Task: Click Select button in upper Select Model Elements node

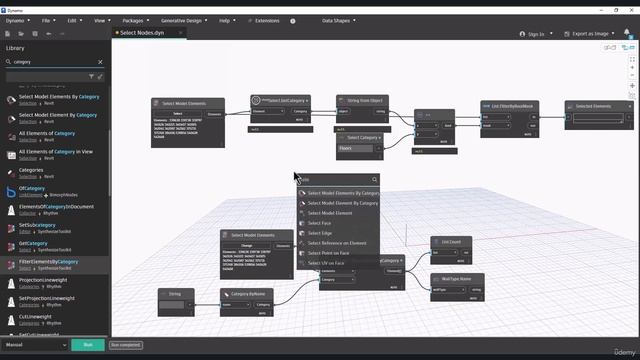Action: click(178, 114)
